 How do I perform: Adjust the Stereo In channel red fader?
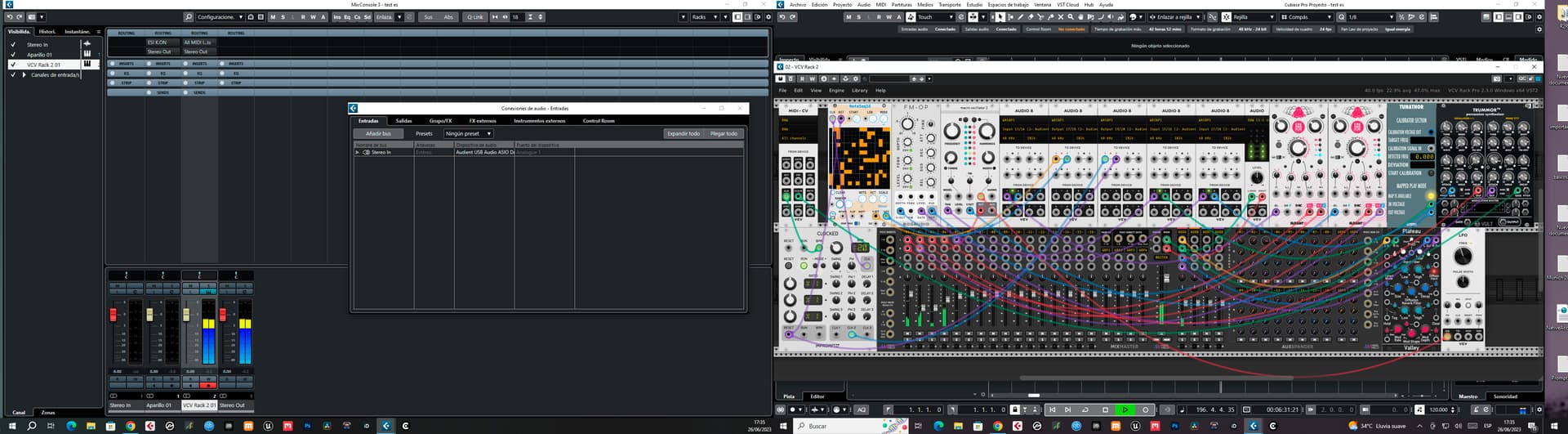click(x=114, y=315)
